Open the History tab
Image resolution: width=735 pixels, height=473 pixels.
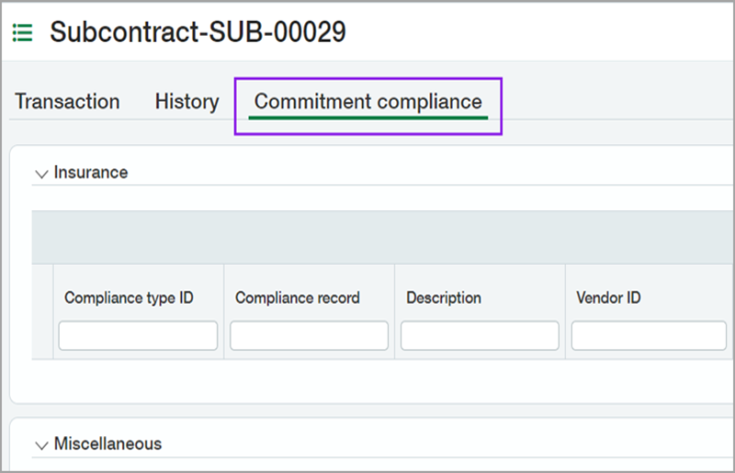(x=186, y=102)
